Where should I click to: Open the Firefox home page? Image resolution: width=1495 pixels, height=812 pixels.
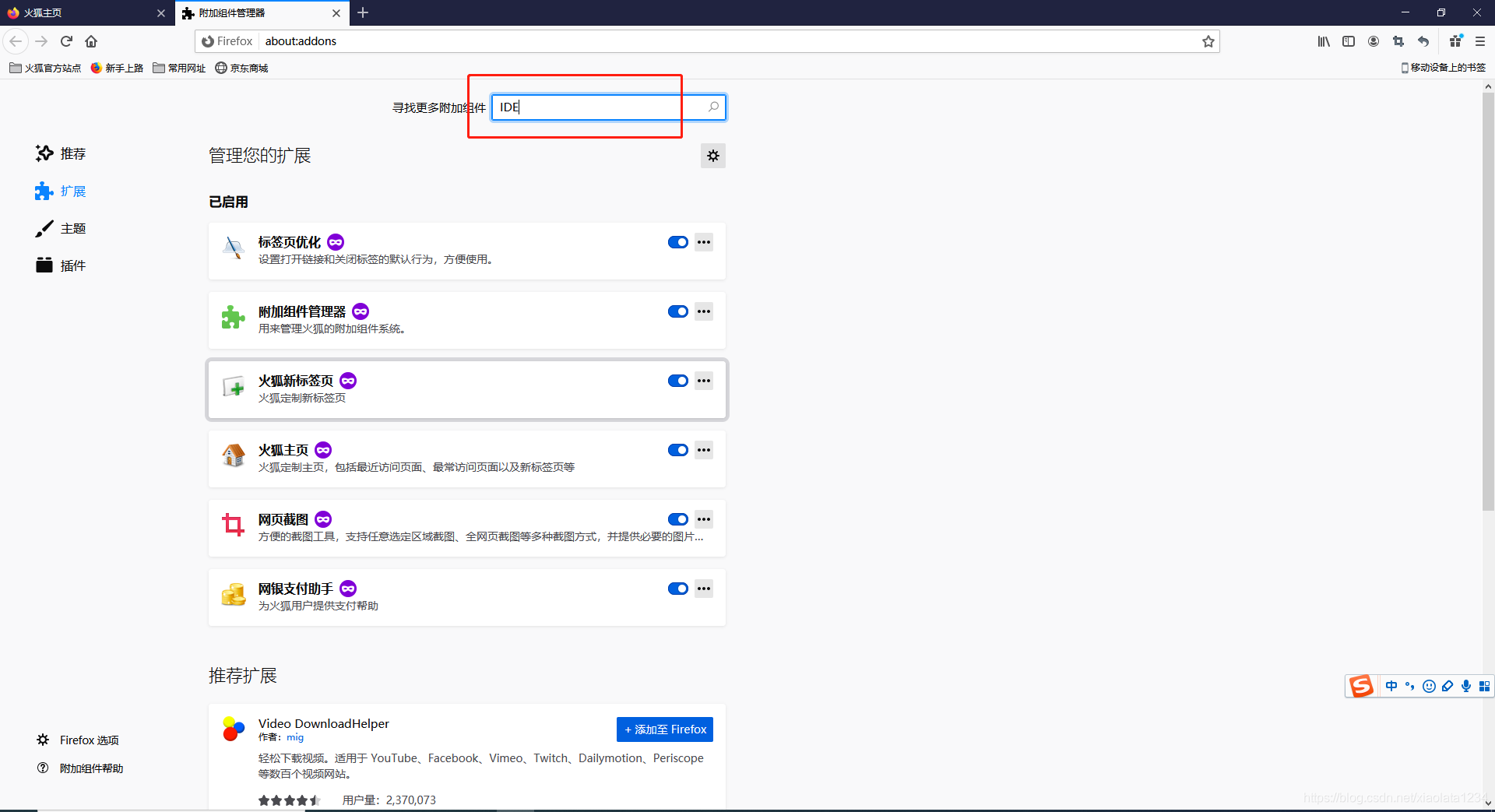point(91,41)
